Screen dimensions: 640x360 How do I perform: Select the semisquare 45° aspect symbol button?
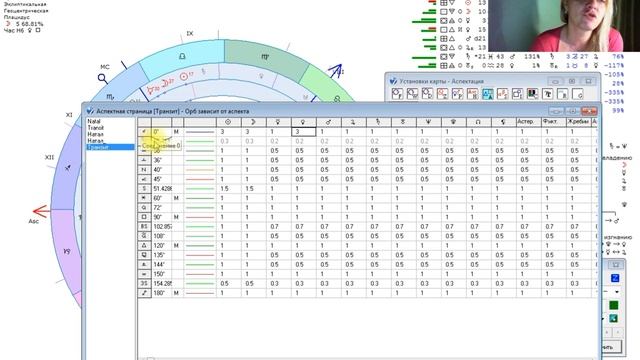pos(144,179)
